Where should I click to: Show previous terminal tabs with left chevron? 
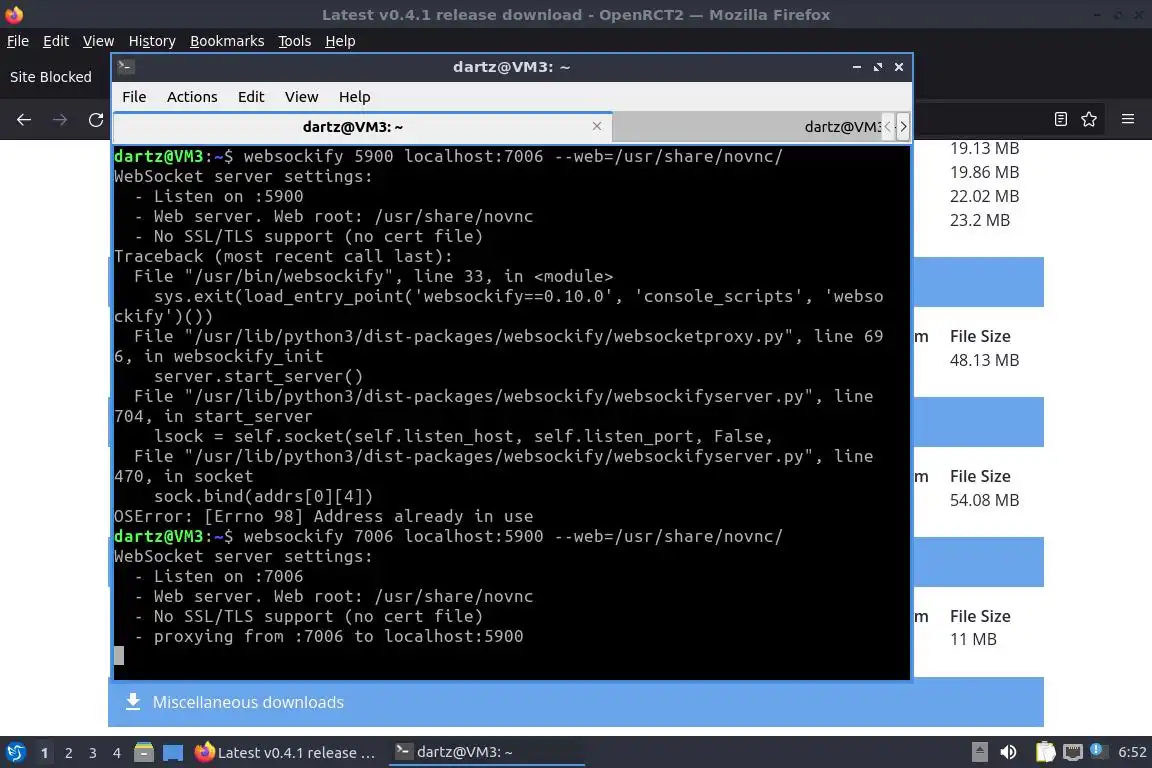[888, 126]
